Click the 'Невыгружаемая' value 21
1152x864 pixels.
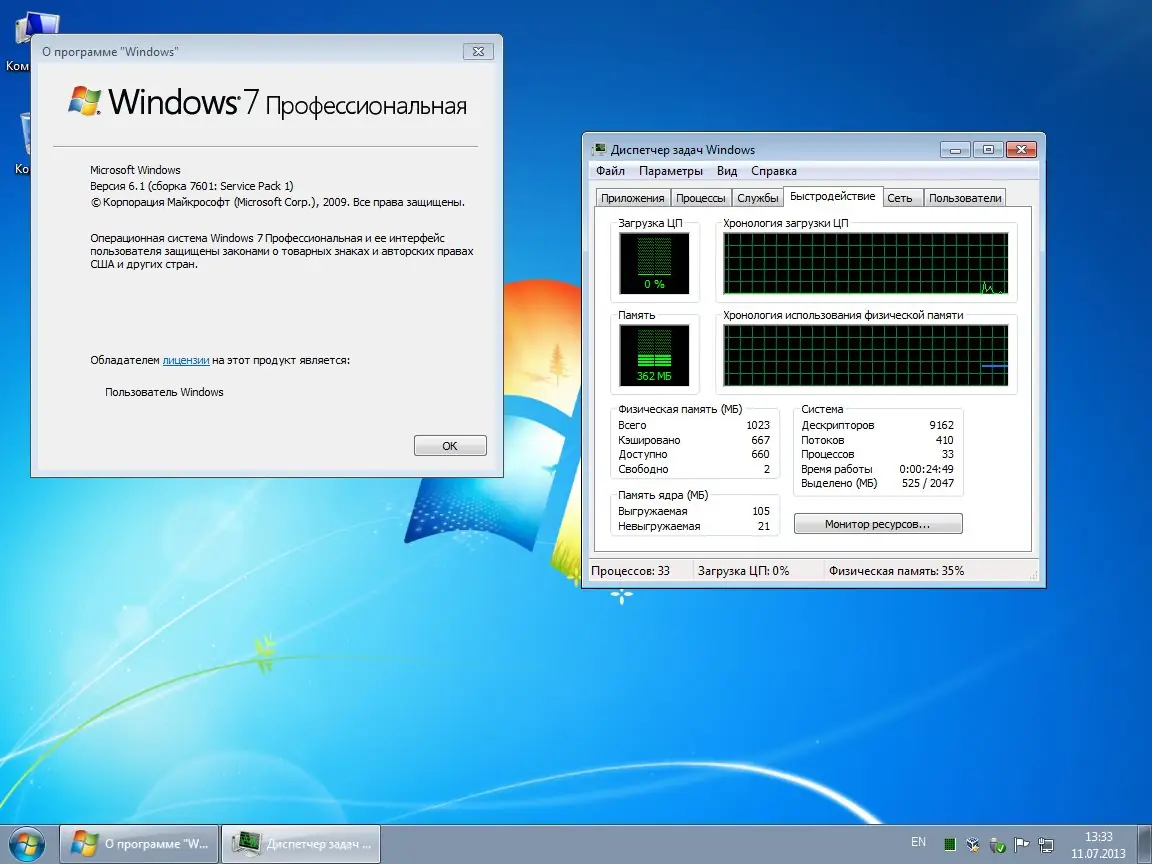click(x=764, y=526)
